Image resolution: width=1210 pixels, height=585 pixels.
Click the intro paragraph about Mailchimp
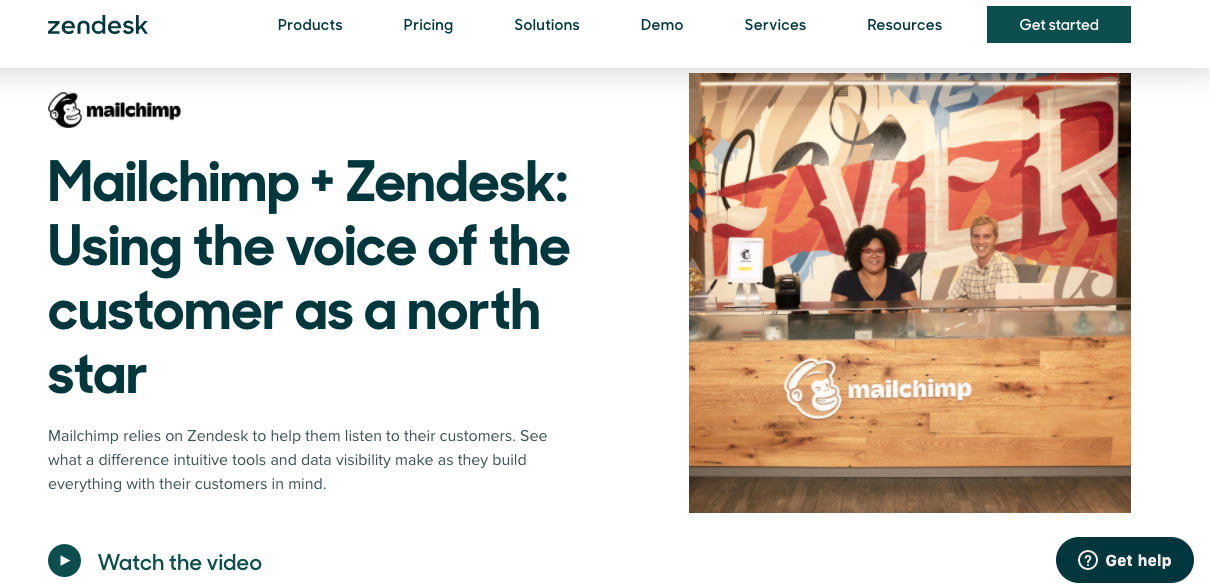point(297,458)
